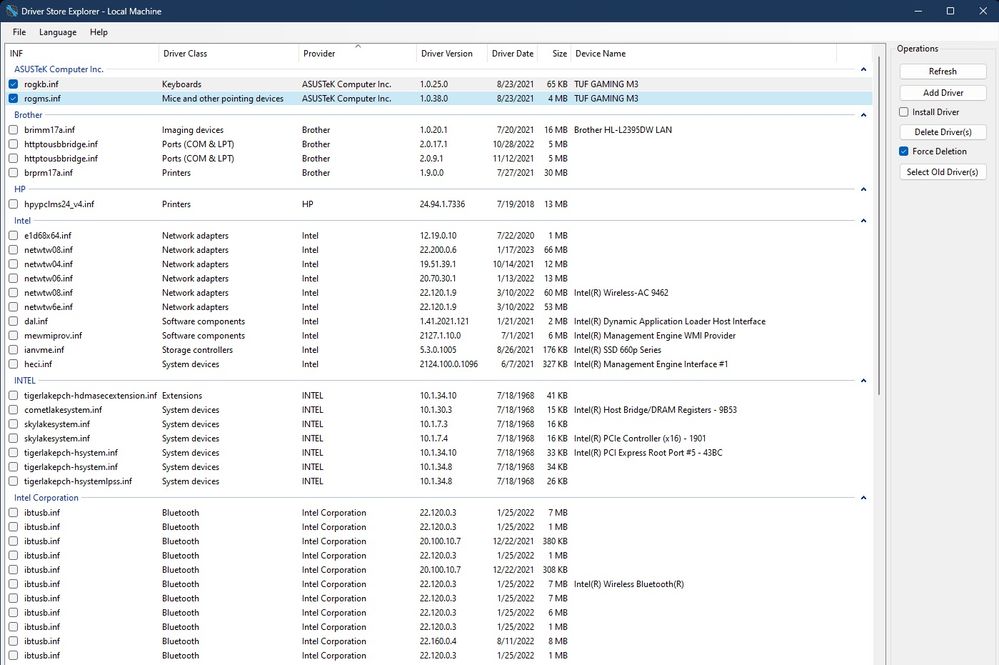
Task: Check the brimm17a.inf driver checkbox
Action: tap(13, 129)
